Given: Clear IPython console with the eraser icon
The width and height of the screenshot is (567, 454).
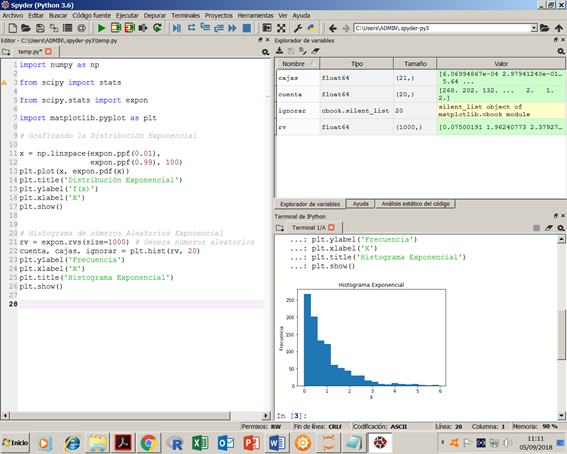Looking at the screenshot, I should [x=549, y=228].
